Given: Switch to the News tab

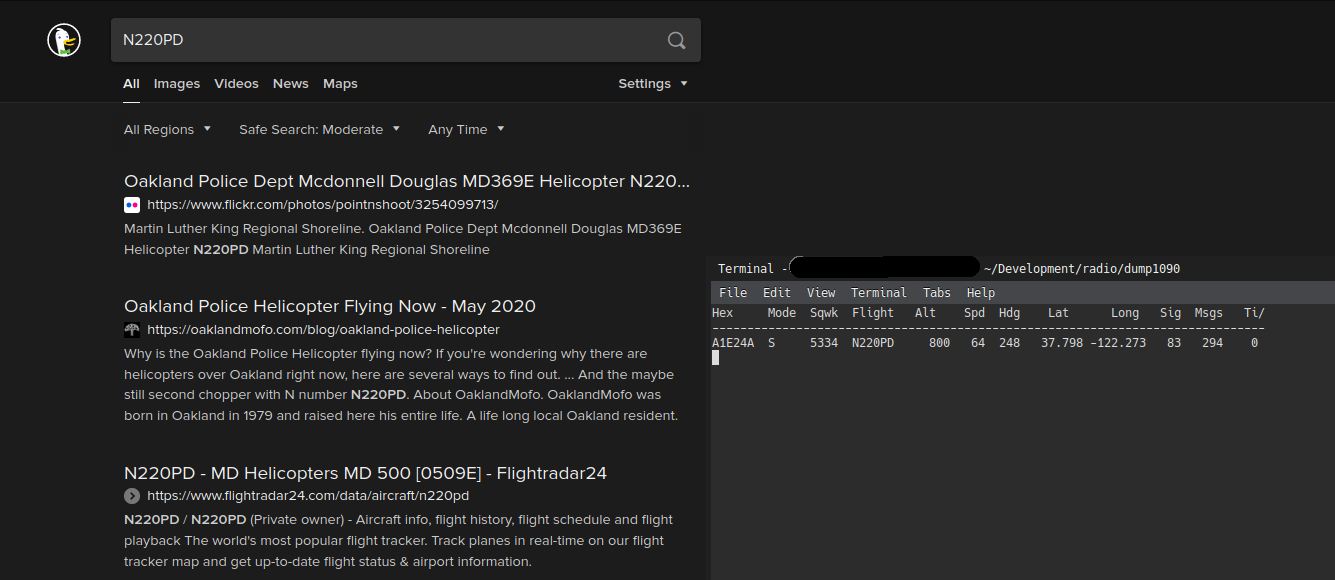Looking at the screenshot, I should click(291, 84).
